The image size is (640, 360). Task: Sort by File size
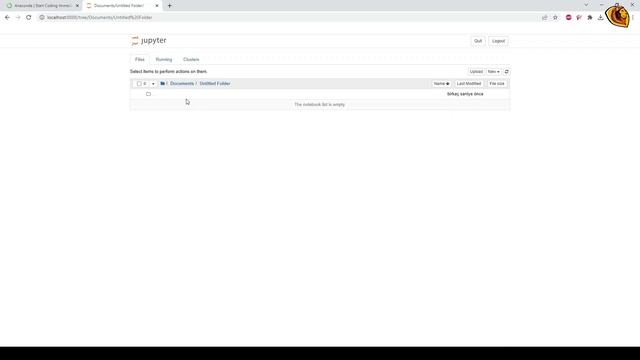(x=497, y=83)
